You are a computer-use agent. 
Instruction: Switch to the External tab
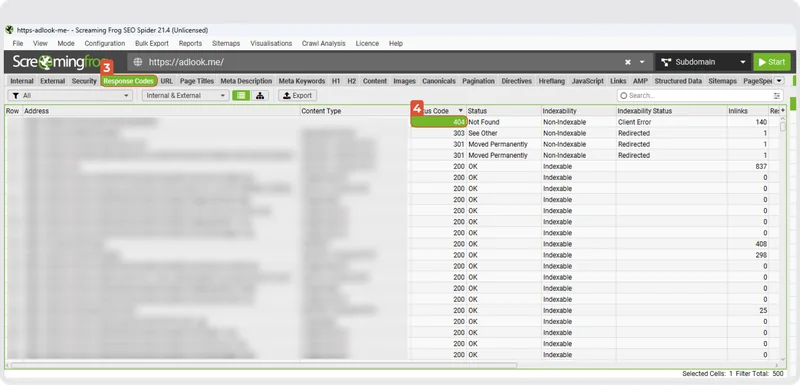(53, 81)
